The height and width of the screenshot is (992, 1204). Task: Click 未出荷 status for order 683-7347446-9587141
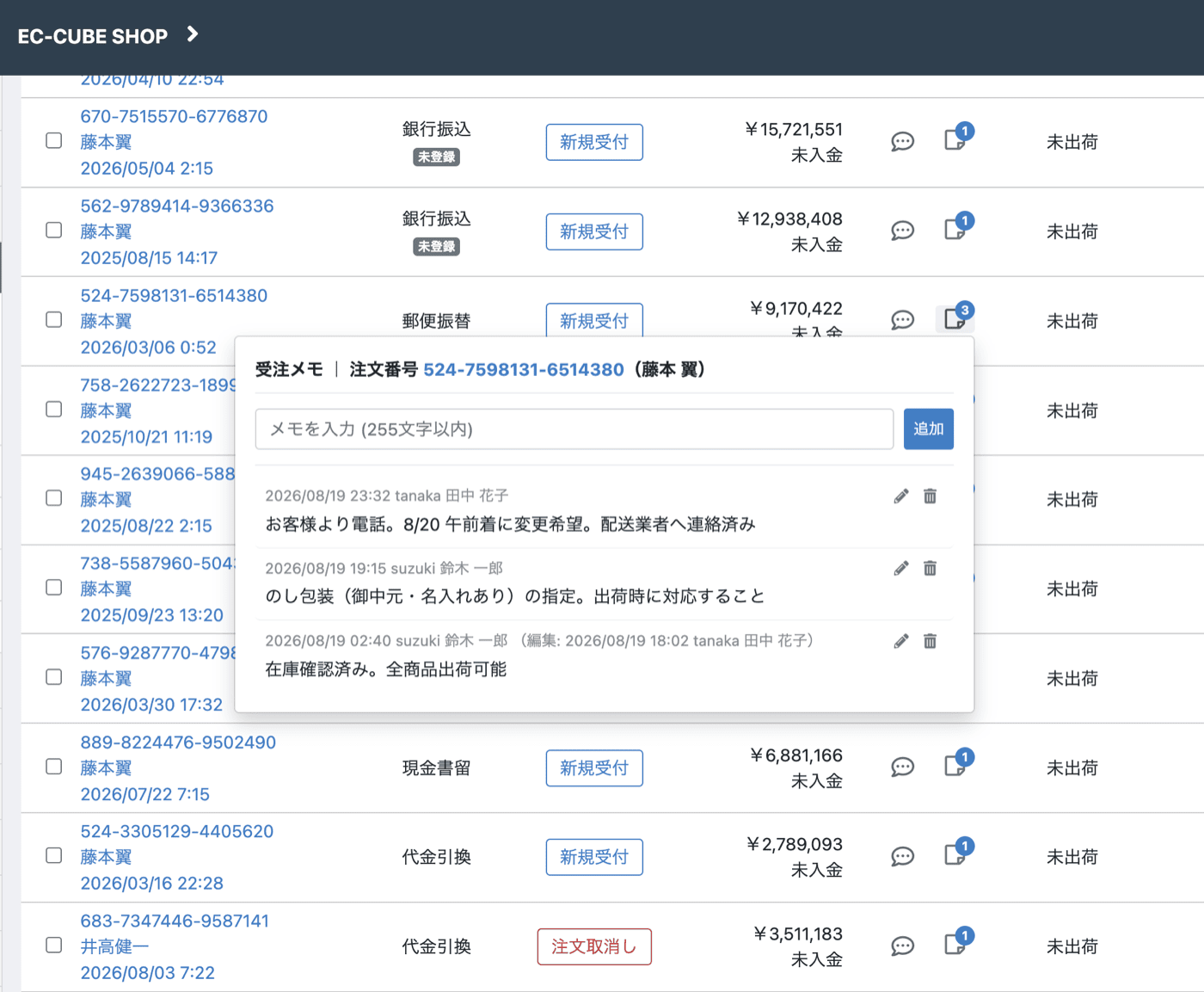point(1072,946)
